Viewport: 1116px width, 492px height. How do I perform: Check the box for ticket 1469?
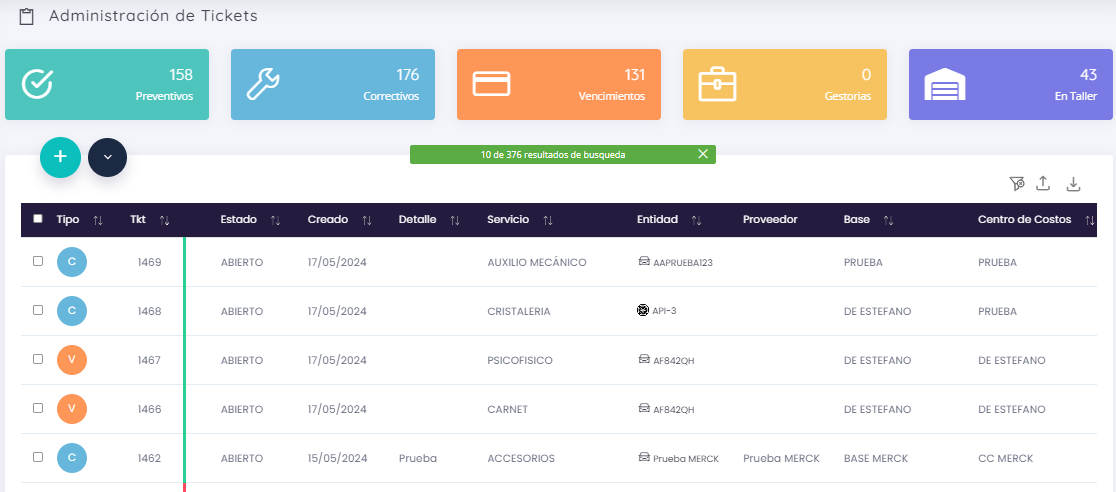pos(38,261)
